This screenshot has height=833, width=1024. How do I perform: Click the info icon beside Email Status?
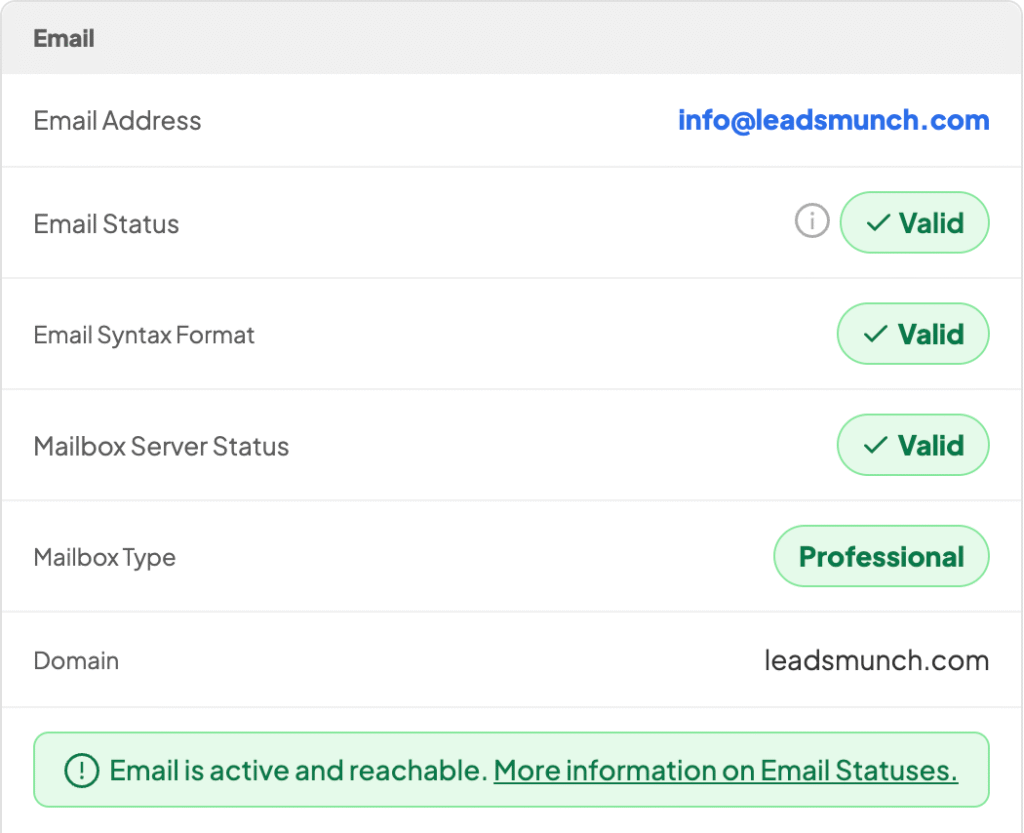tap(812, 222)
